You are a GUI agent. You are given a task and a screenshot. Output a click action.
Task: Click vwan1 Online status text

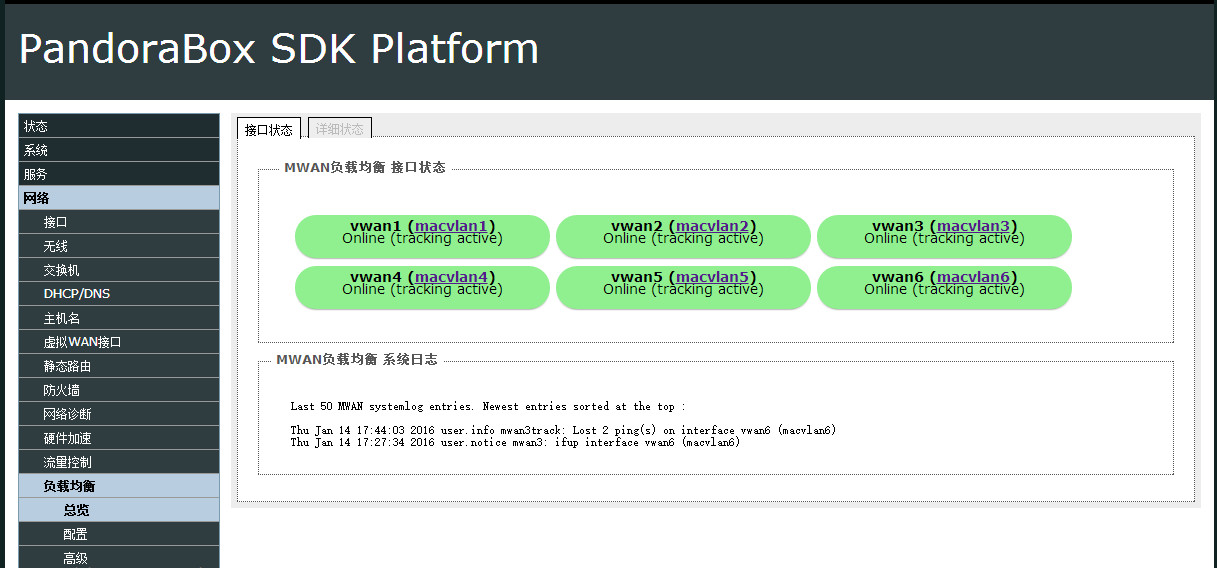click(x=422, y=239)
